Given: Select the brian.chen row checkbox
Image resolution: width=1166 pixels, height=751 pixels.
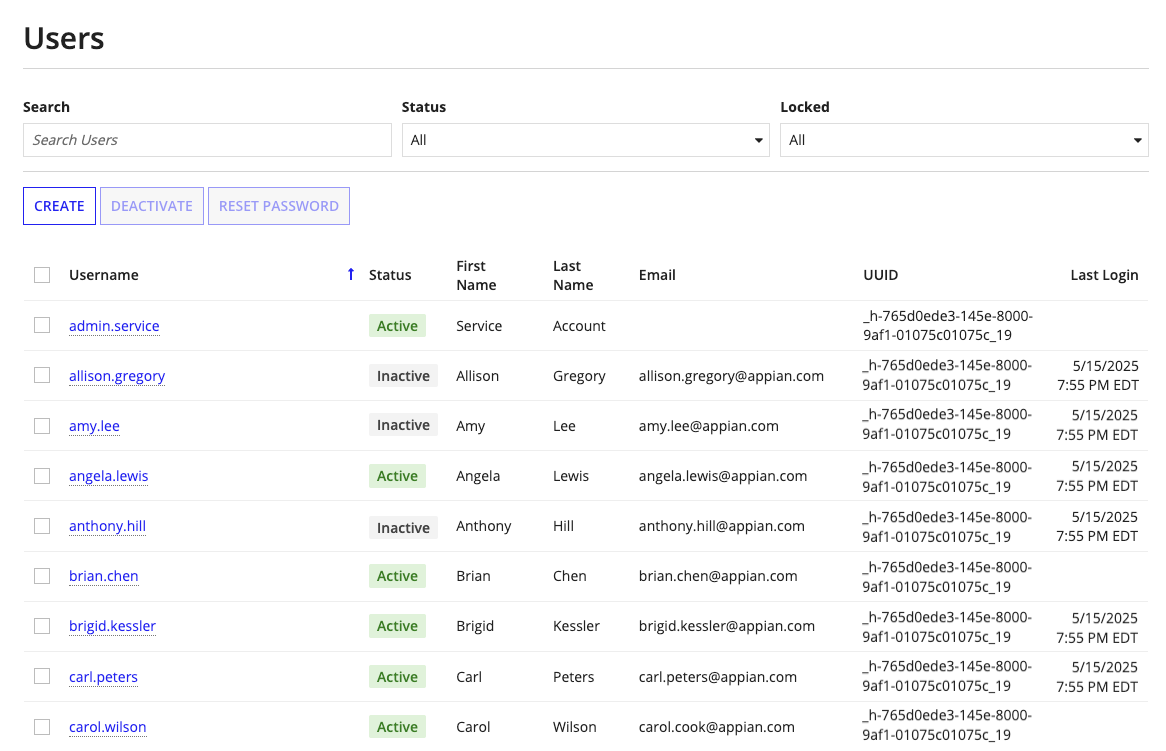Looking at the screenshot, I should (x=42, y=576).
